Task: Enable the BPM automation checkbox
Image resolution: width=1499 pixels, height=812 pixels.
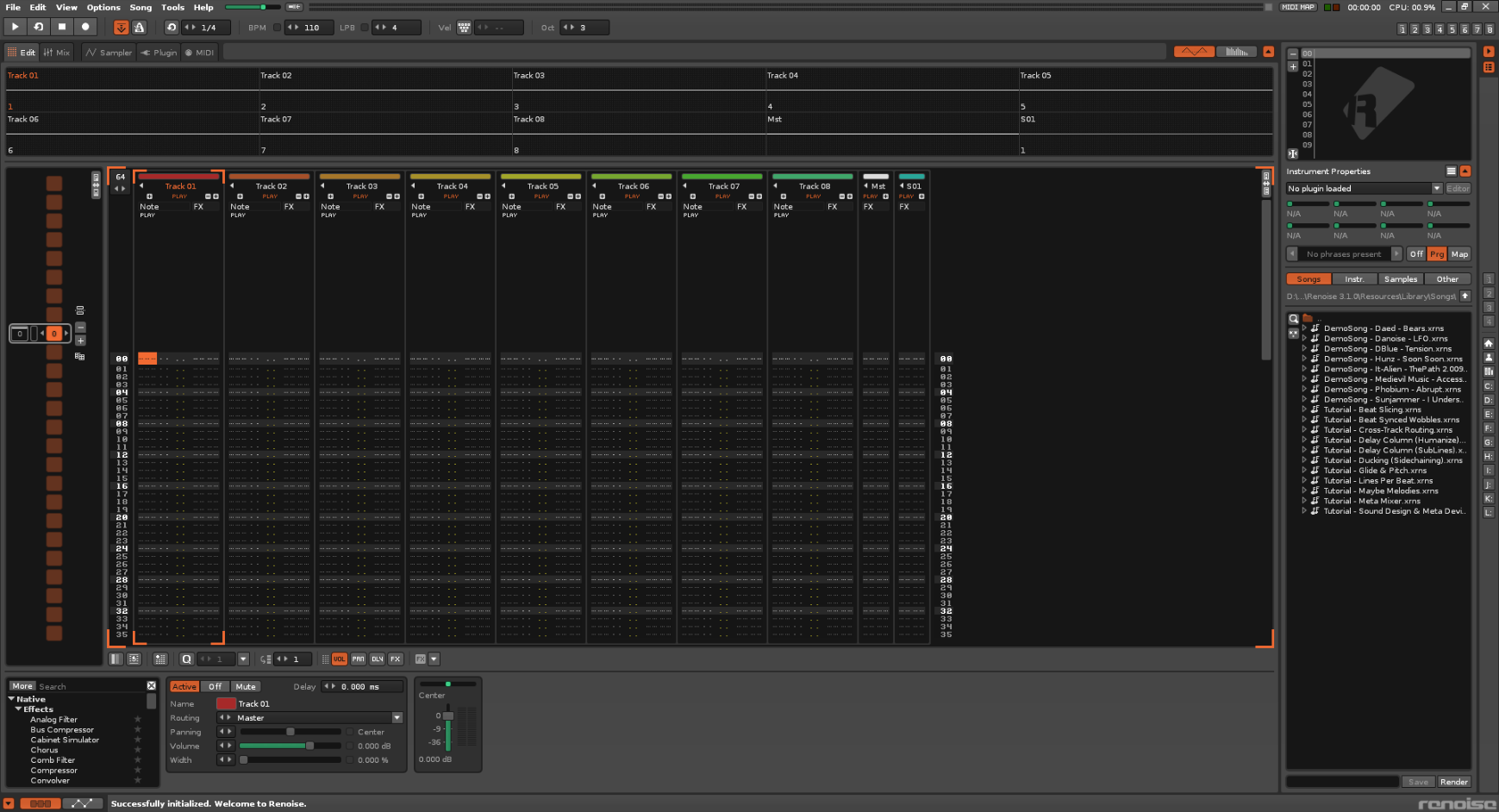Action: coord(277,28)
